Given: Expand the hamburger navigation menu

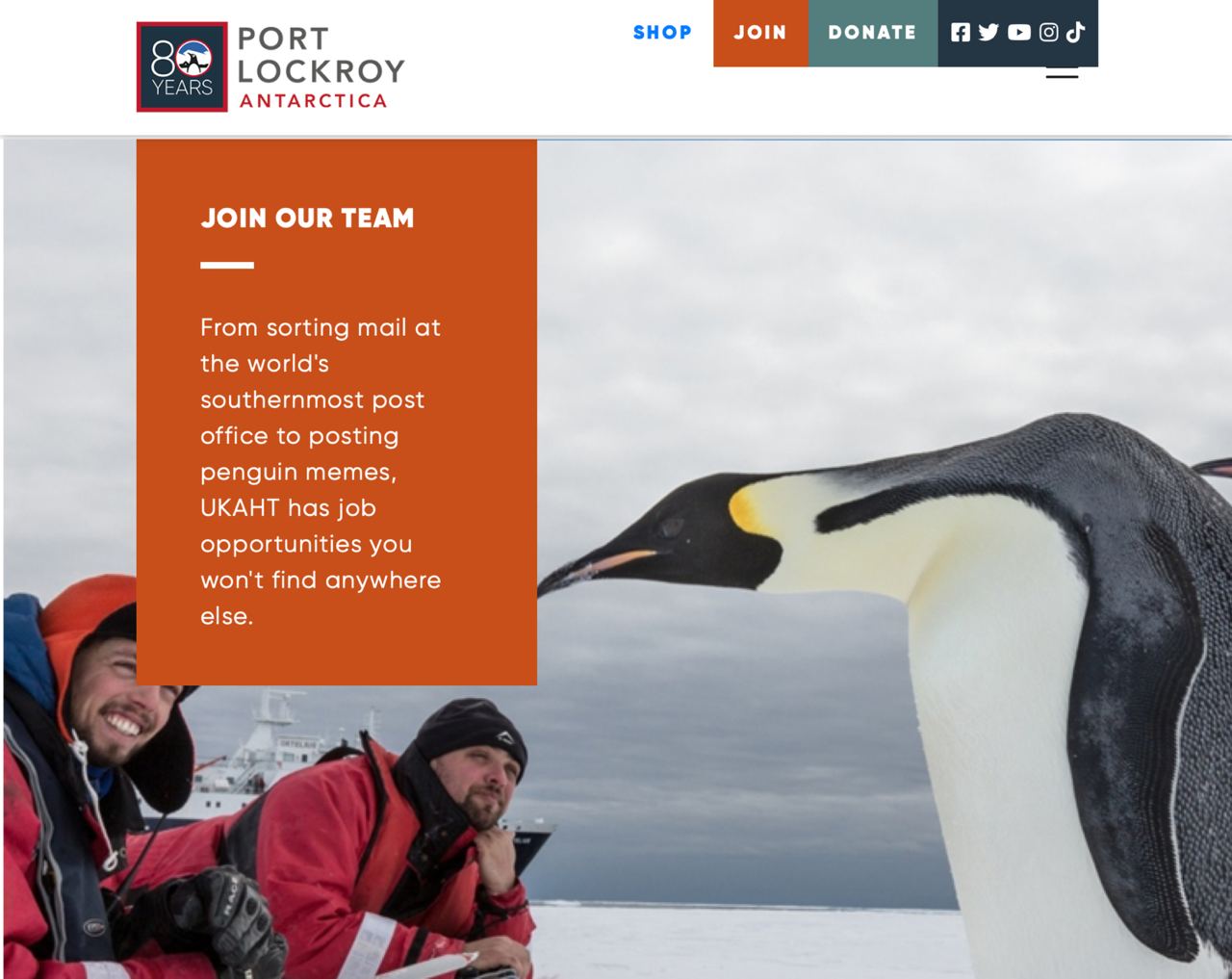Looking at the screenshot, I should point(1062,72).
